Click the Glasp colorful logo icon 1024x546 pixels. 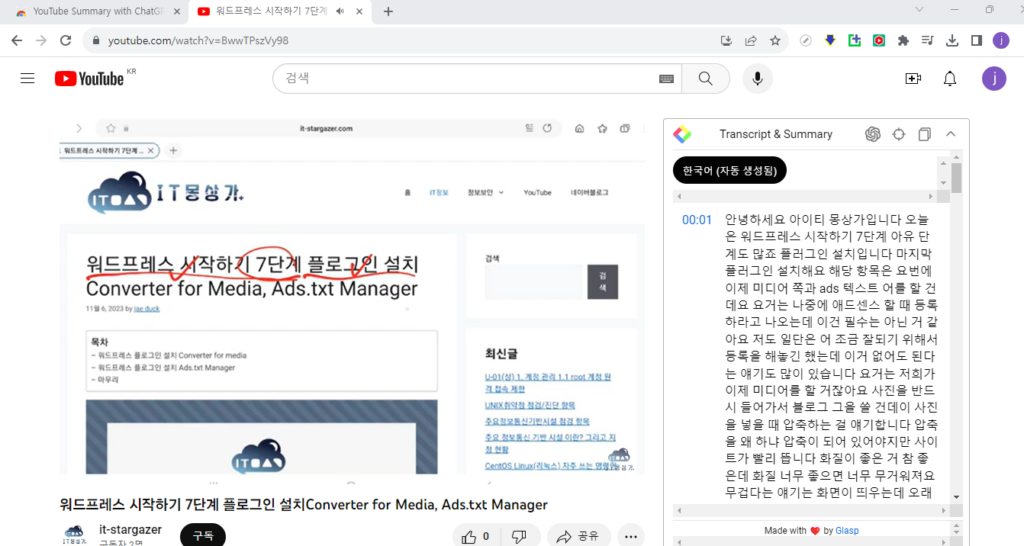(x=682, y=134)
